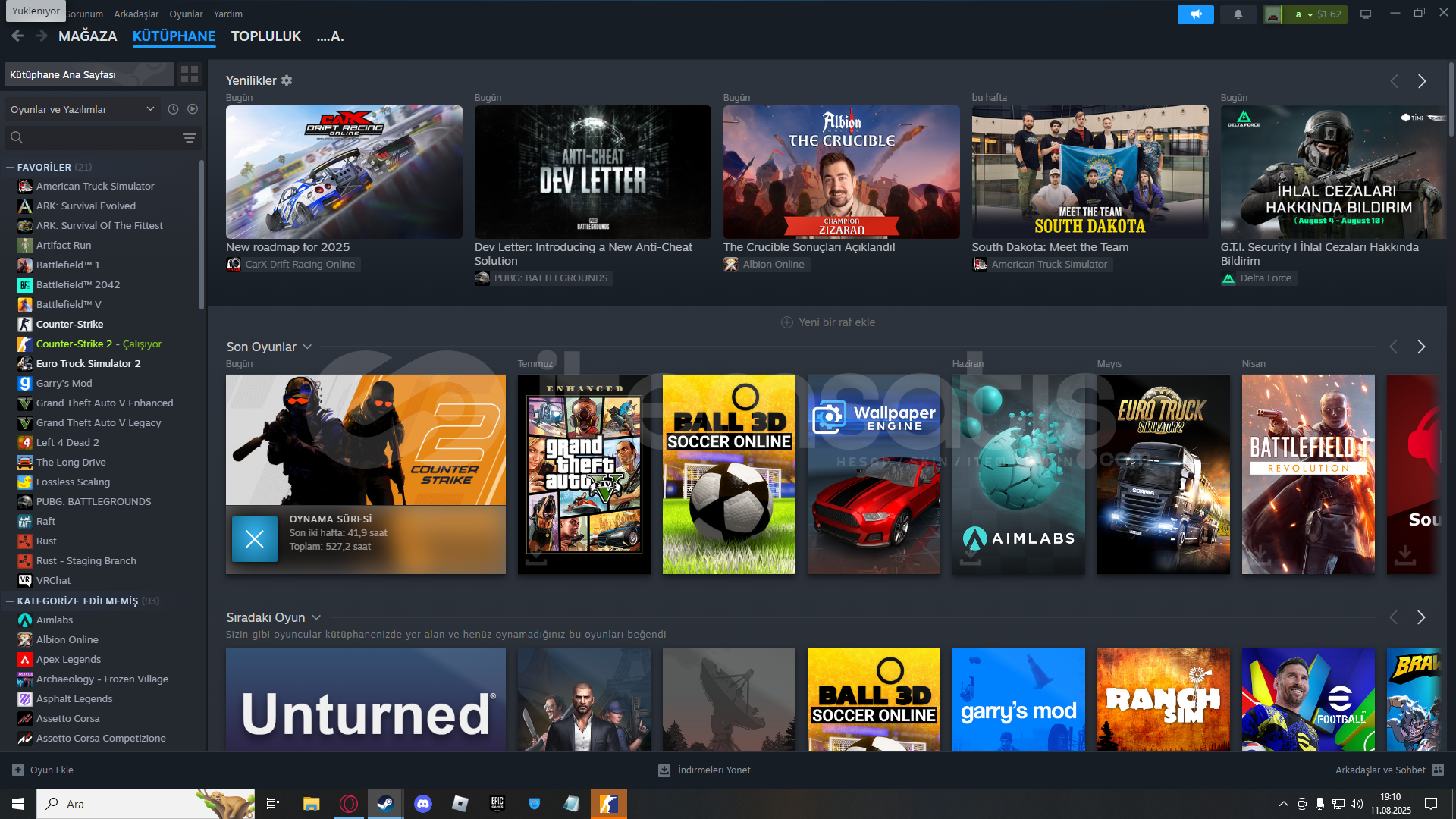1456x819 pixels.
Task: Select VRChat in the game list
Action: point(53,580)
